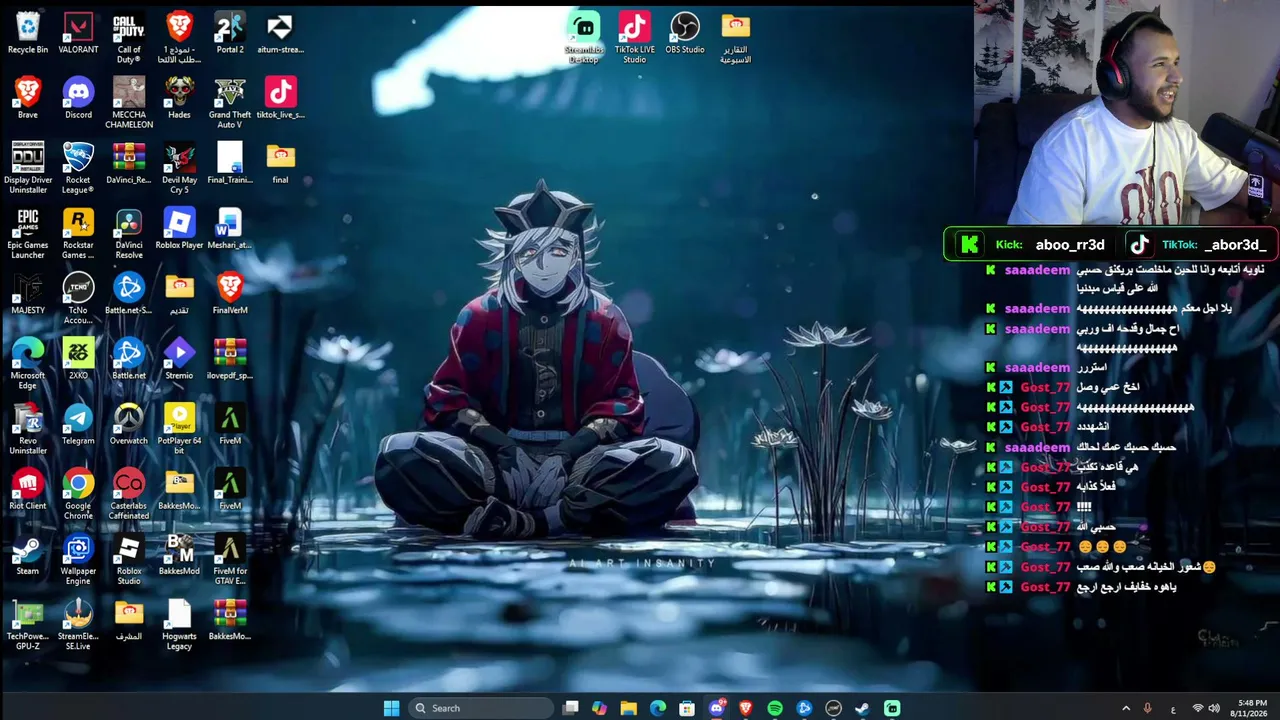The height and width of the screenshot is (720, 1280).
Task: Select the TcNo Account switcher icon
Action: coord(78,298)
